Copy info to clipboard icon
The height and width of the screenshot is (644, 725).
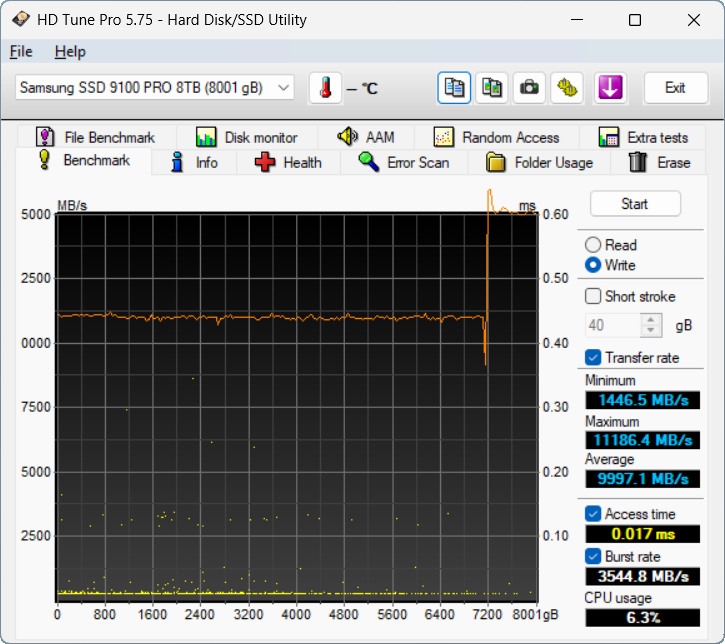[454, 88]
